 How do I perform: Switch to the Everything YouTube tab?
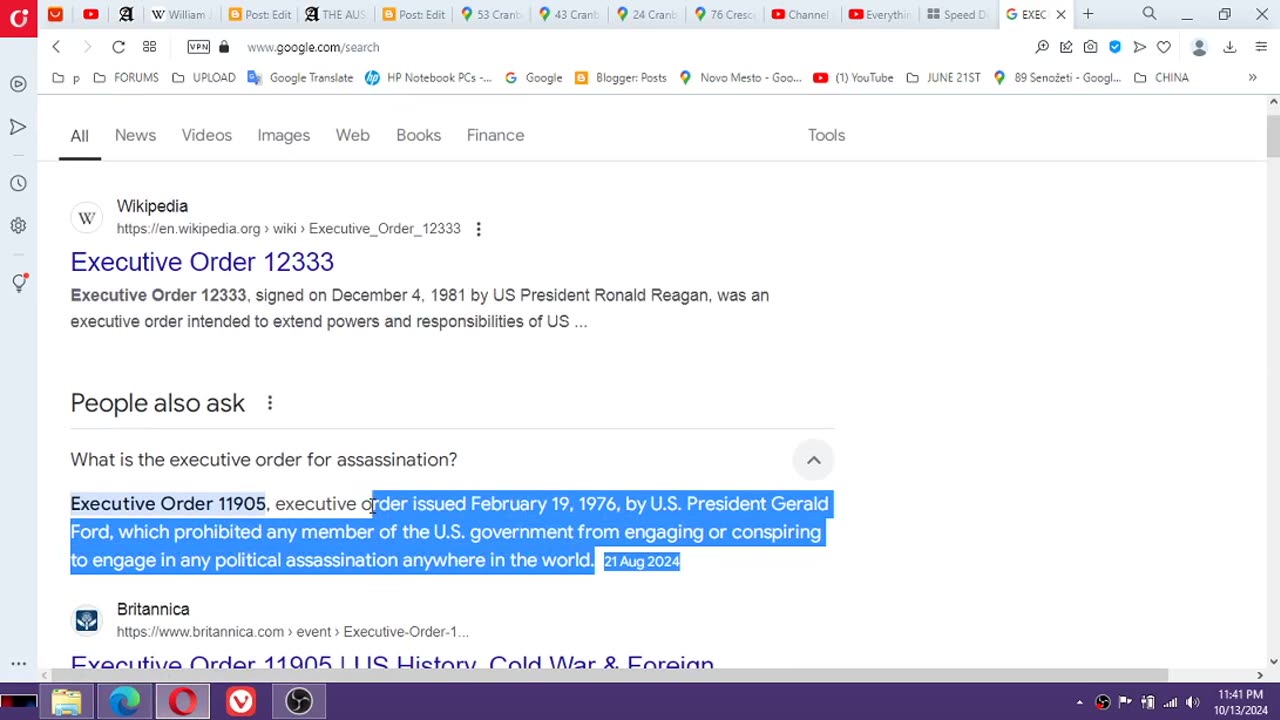coord(879,14)
